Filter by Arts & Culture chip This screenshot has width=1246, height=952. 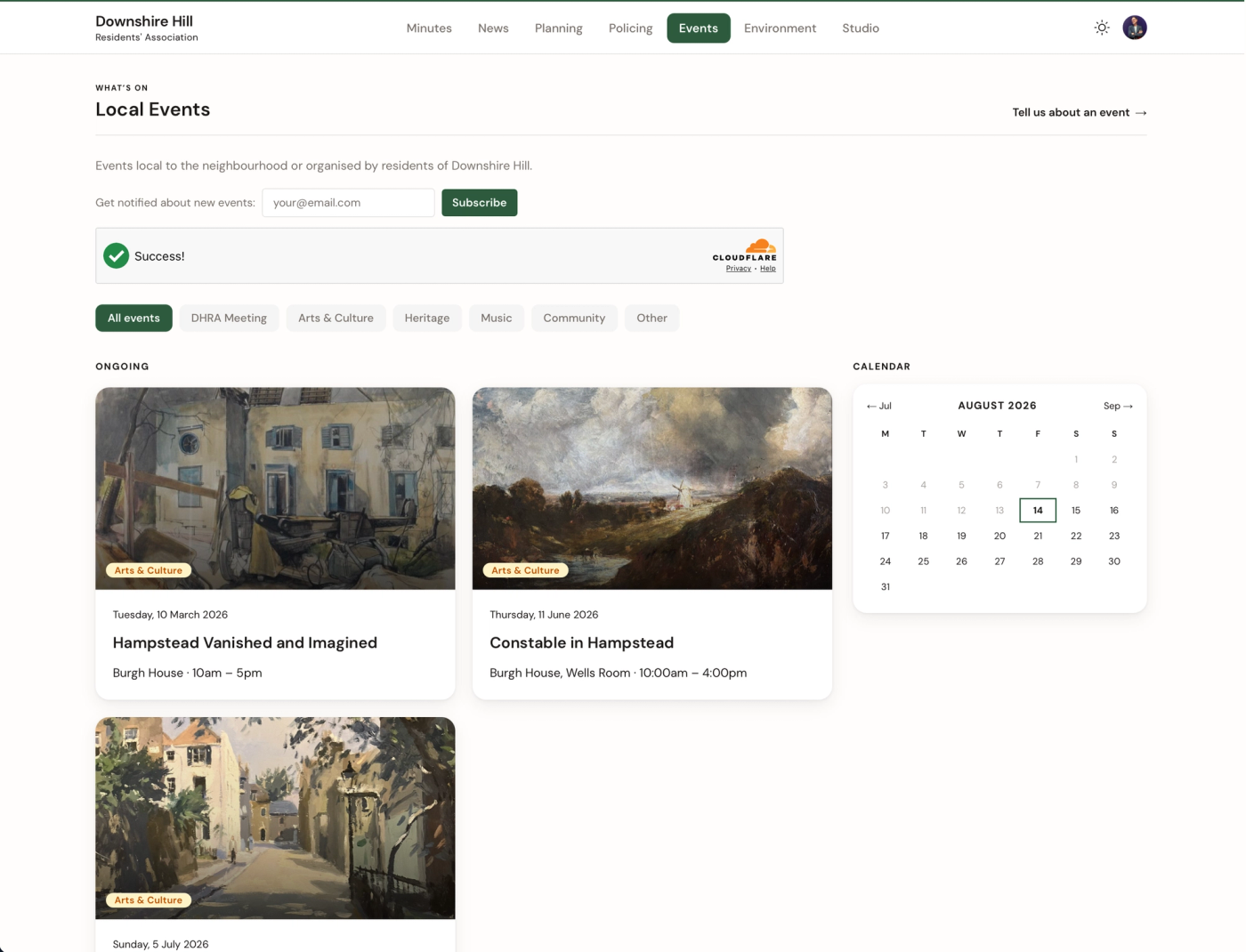coord(336,318)
